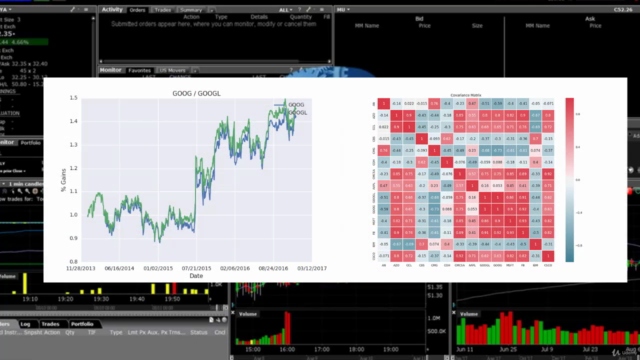
Task: Click Type column header in Activity
Action: coord(221,17)
